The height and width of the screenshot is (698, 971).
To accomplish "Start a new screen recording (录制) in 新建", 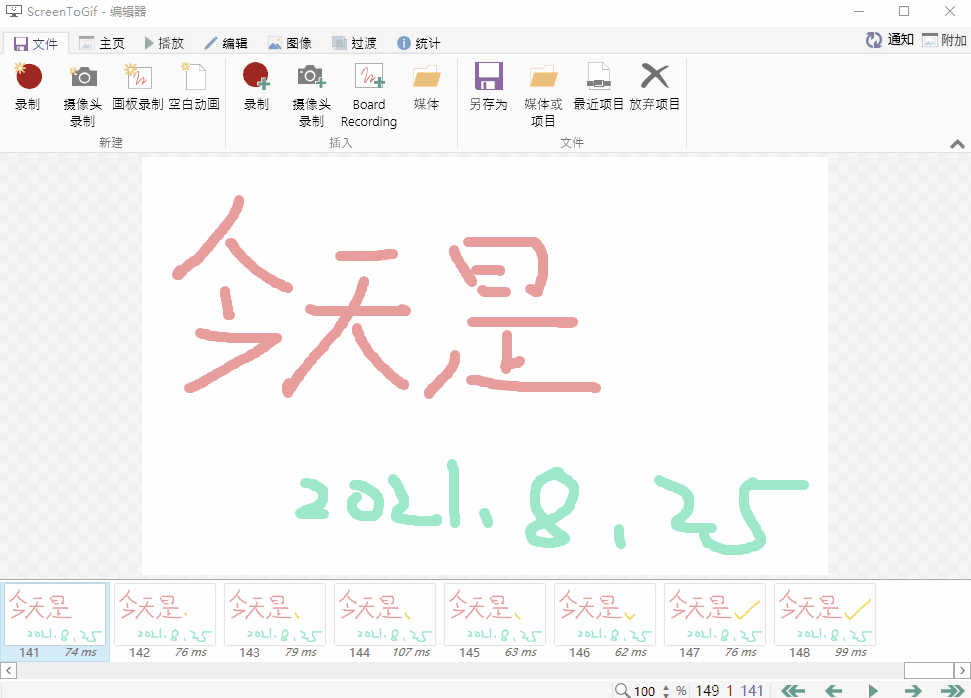I will coord(28,87).
